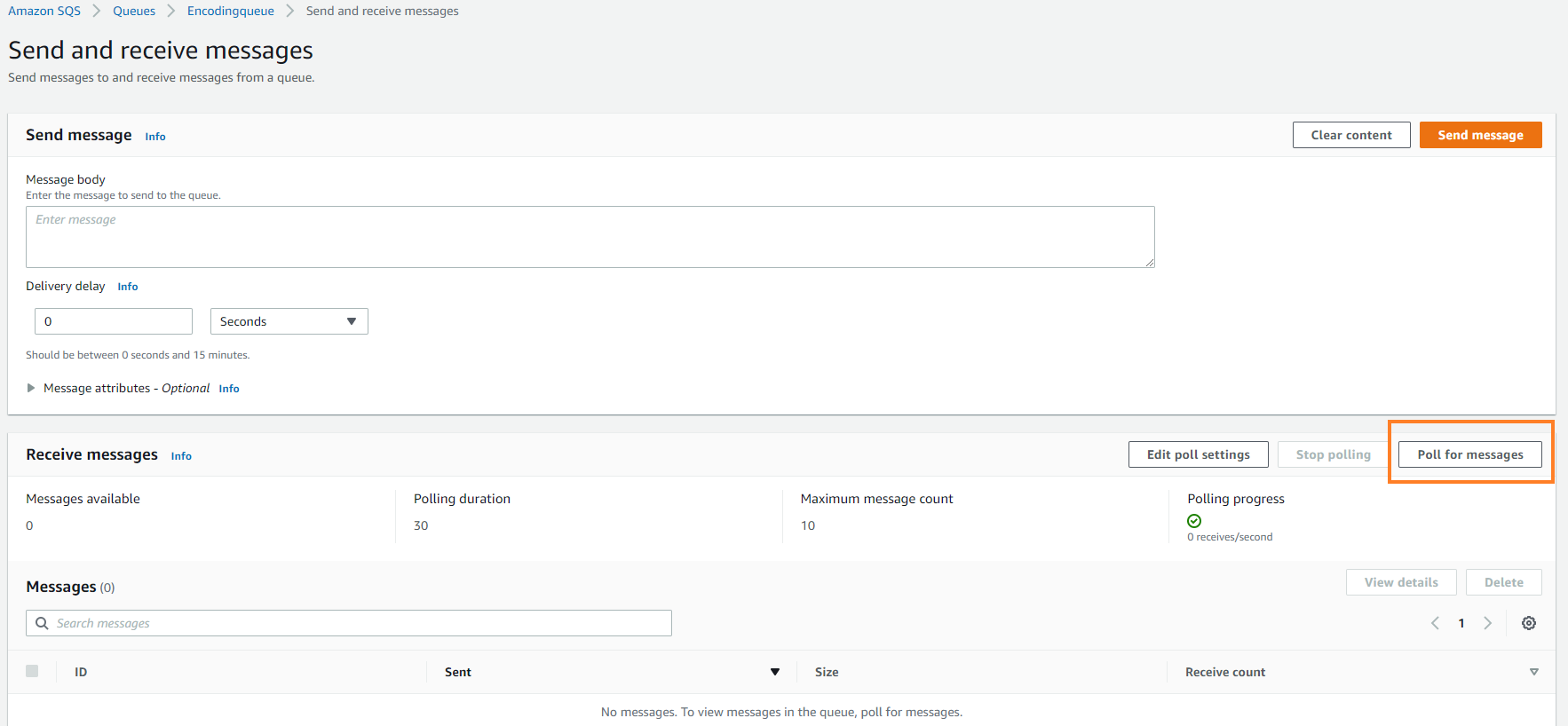Sort by Sent column arrow
1568x726 pixels.
coord(774,672)
